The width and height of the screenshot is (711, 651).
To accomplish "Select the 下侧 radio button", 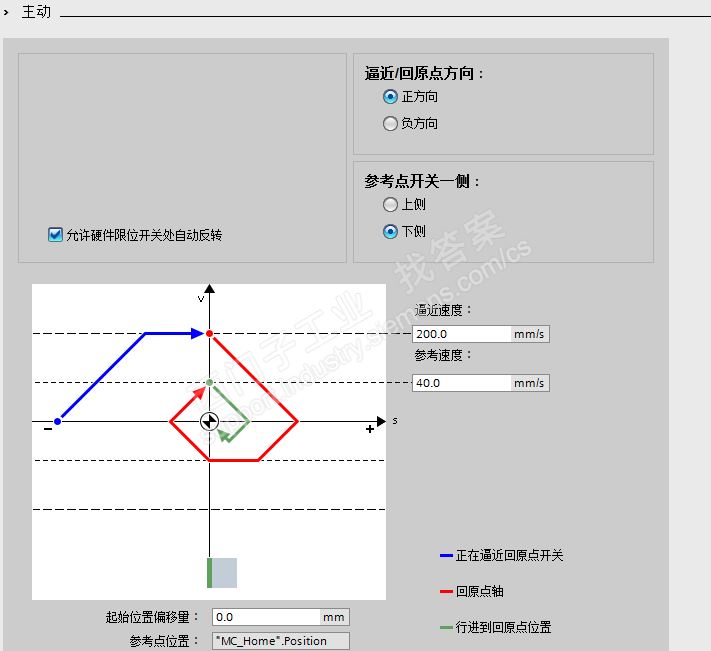I will 390,231.
